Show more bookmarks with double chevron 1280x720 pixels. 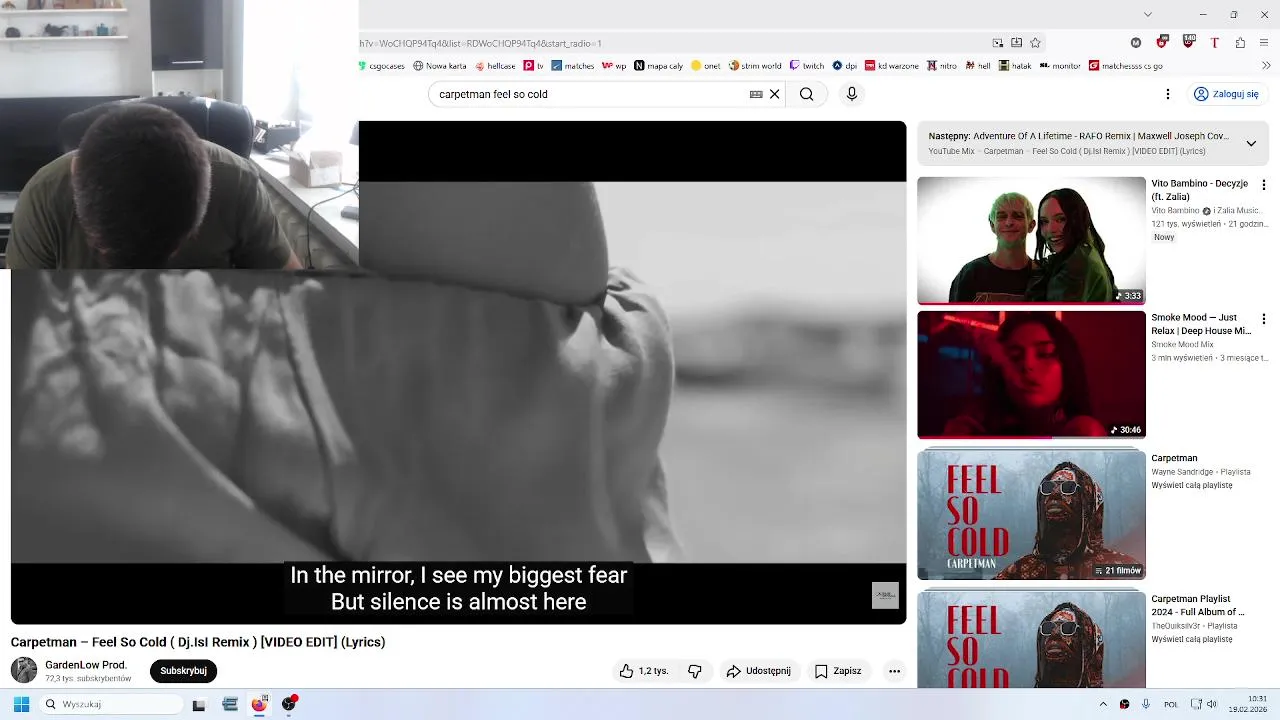click(x=1266, y=66)
